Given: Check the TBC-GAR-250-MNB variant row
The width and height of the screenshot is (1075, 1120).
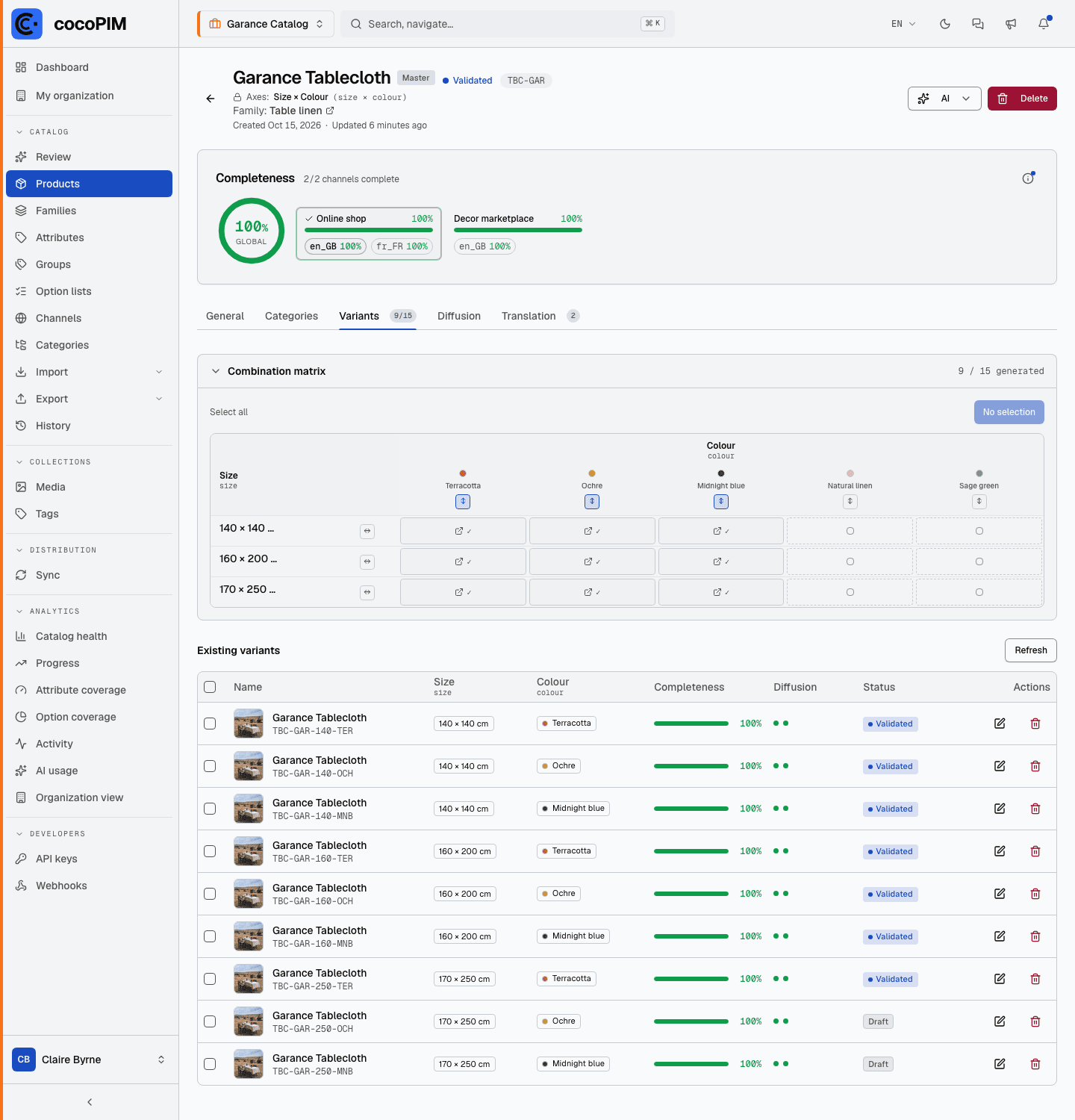Looking at the screenshot, I should [x=210, y=1064].
